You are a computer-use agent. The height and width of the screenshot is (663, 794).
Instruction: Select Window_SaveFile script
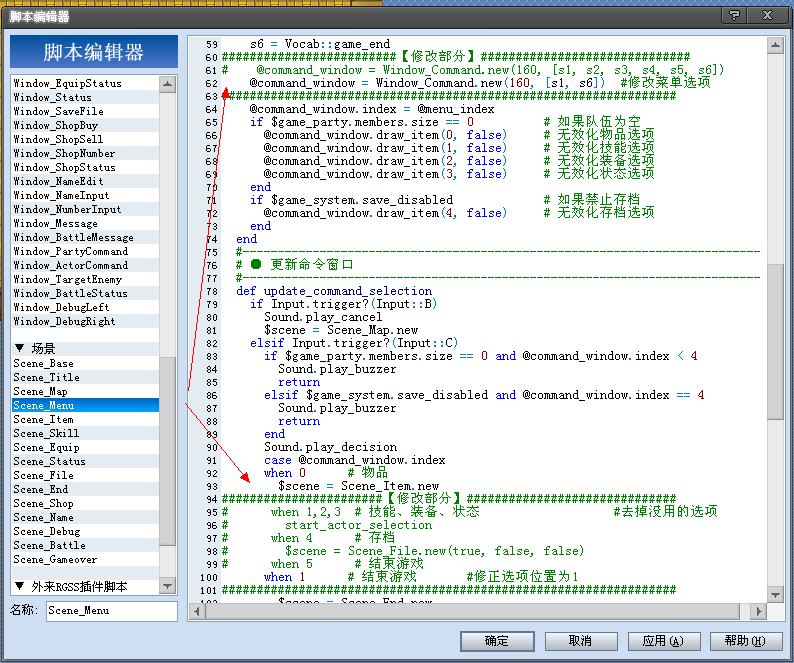(x=85, y=111)
